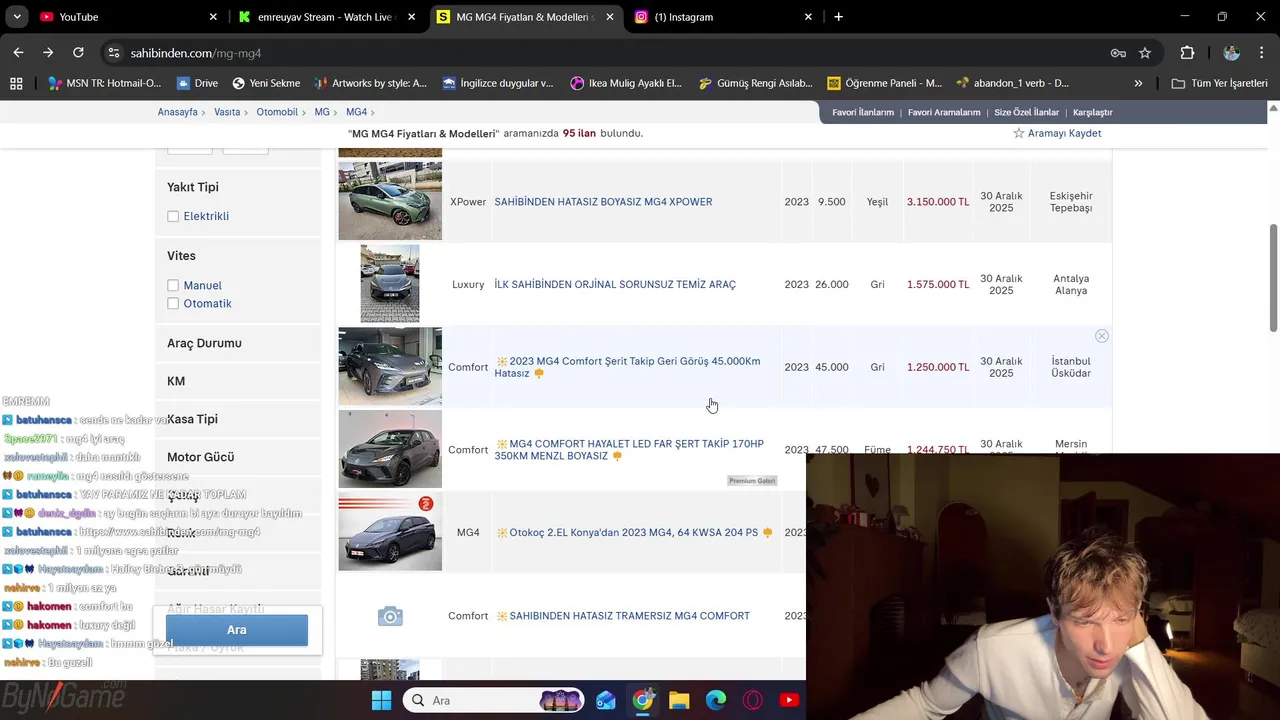Reload the sahibinden page
This screenshot has width=1280, height=720.
(x=78, y=53)
